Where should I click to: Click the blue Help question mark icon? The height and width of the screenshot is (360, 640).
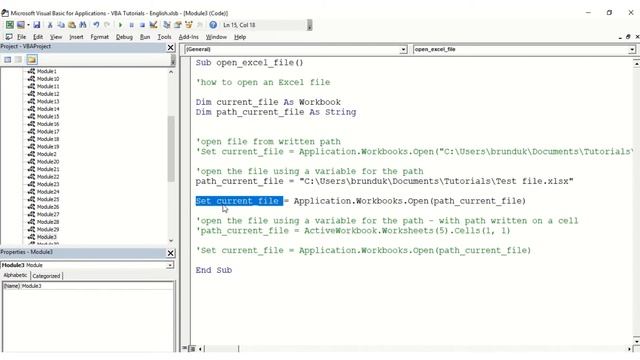(x=213, y=25)
